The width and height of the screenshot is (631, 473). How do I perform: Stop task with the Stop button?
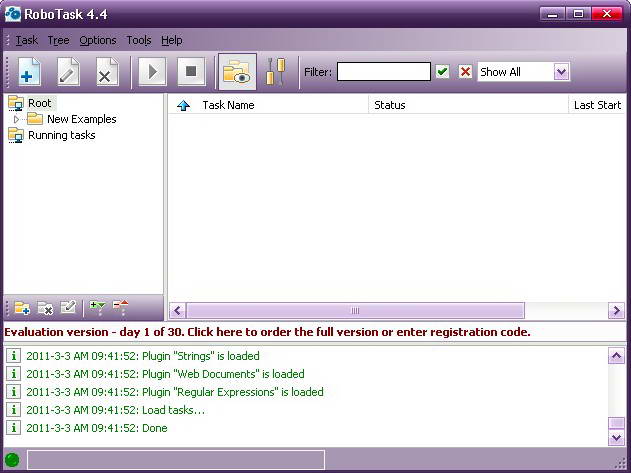coord(192,72)
